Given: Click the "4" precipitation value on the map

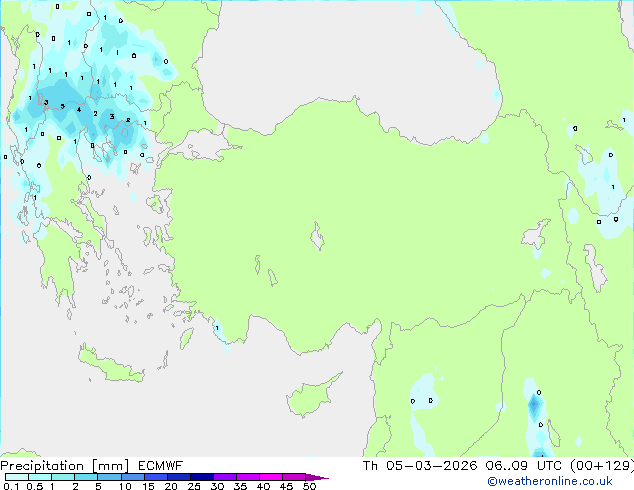Looking at the screenshot, I should pos(79,110).
